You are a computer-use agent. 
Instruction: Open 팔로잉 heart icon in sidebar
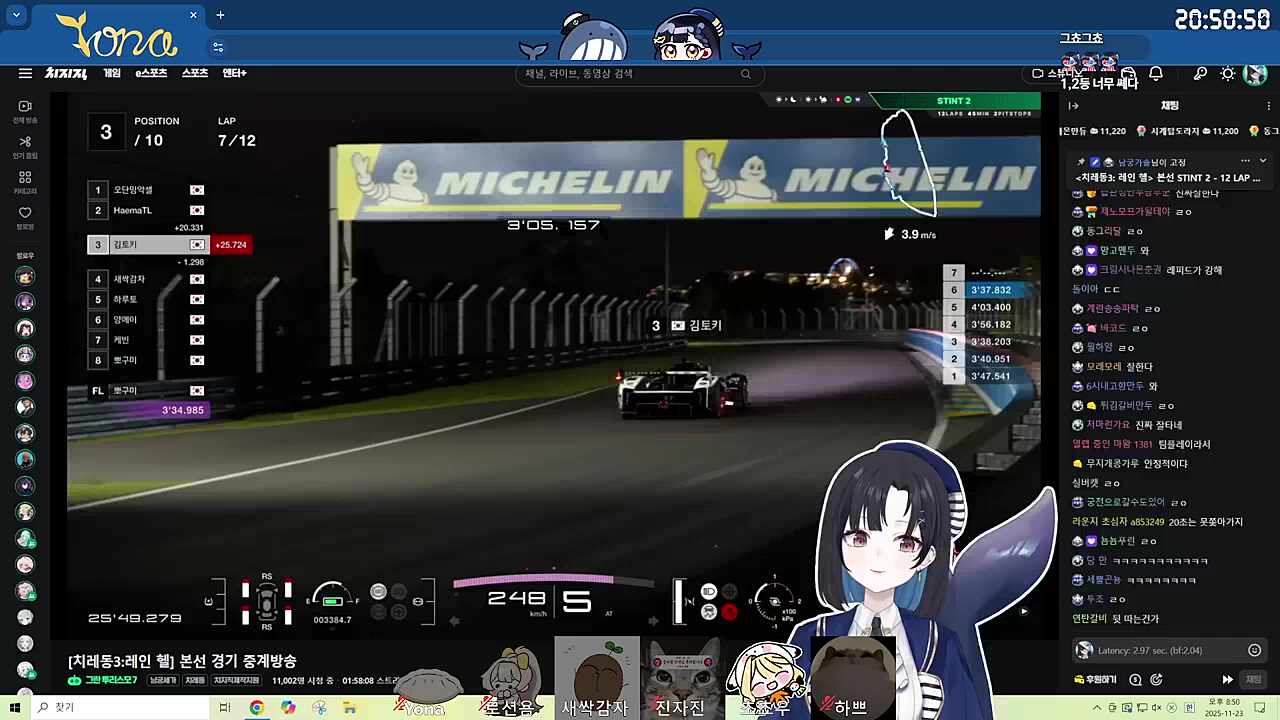[25, 217]
